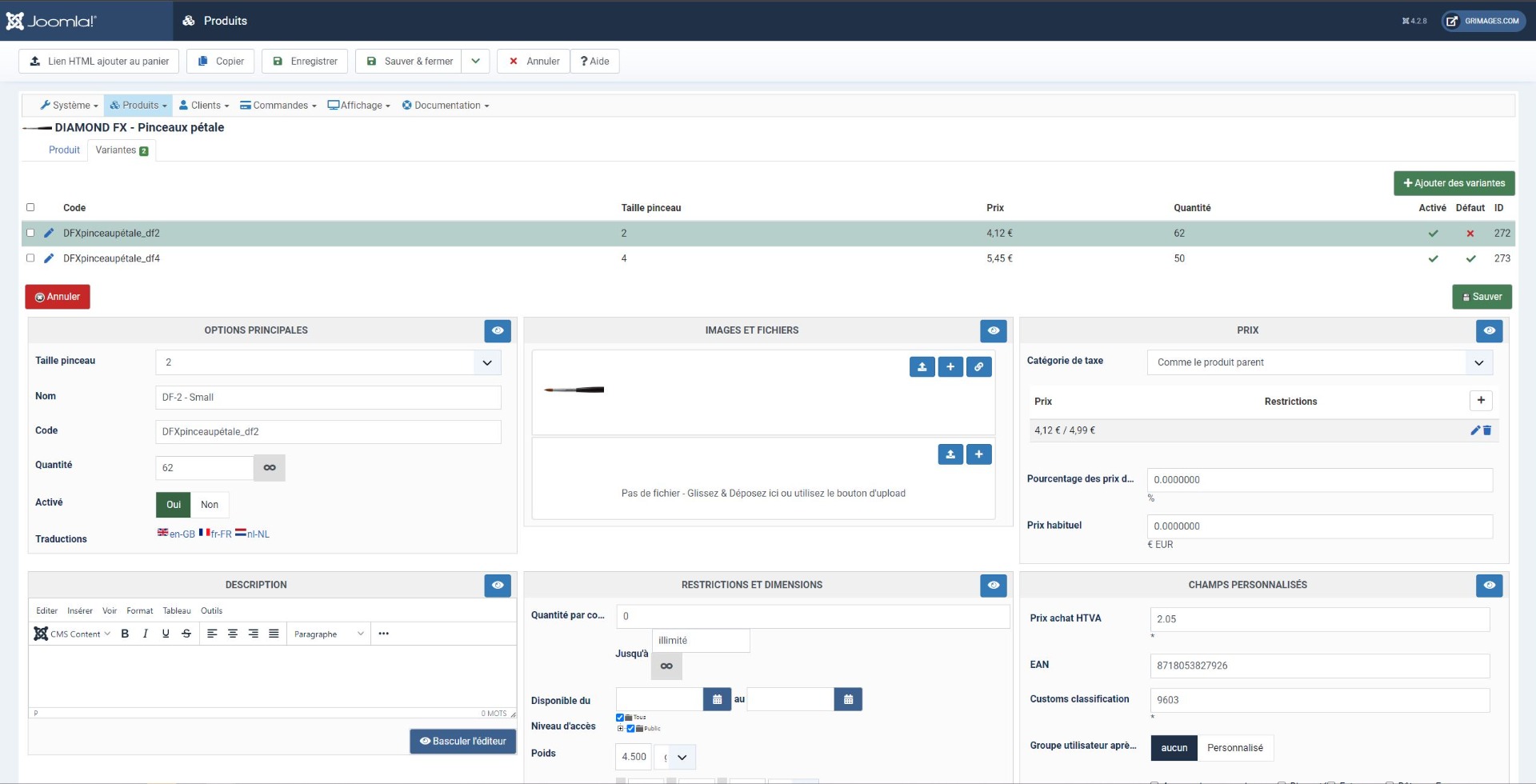Apply italic in the description editor
Viewport: 1536px width, 784px height.
click(x=145, y=634)
